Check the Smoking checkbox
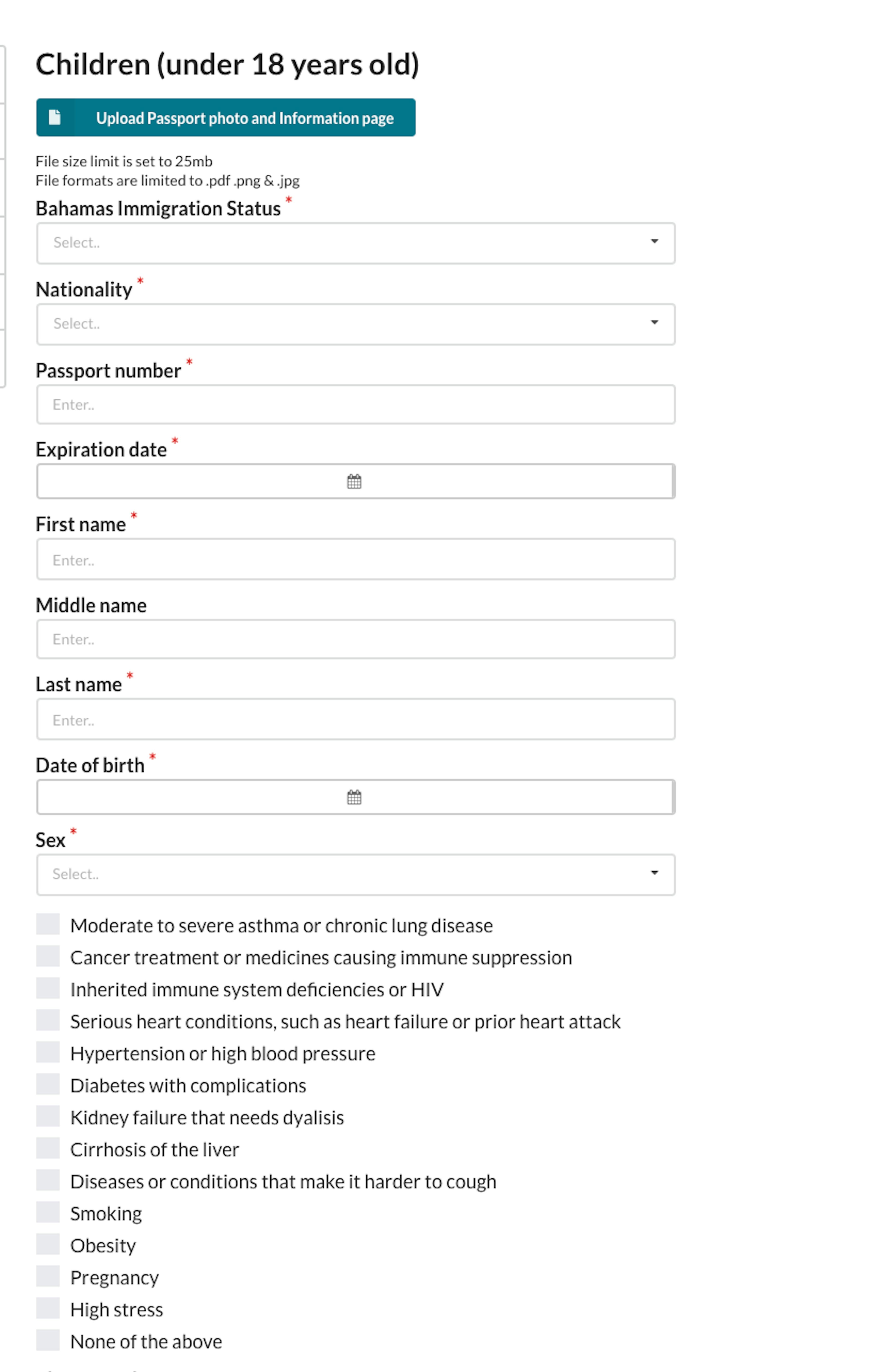The image size is (885, 1372). coord(48,1212)
